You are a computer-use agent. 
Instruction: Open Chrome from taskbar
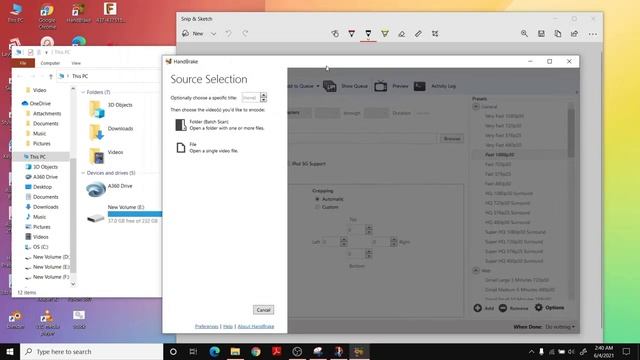[256, 351]
